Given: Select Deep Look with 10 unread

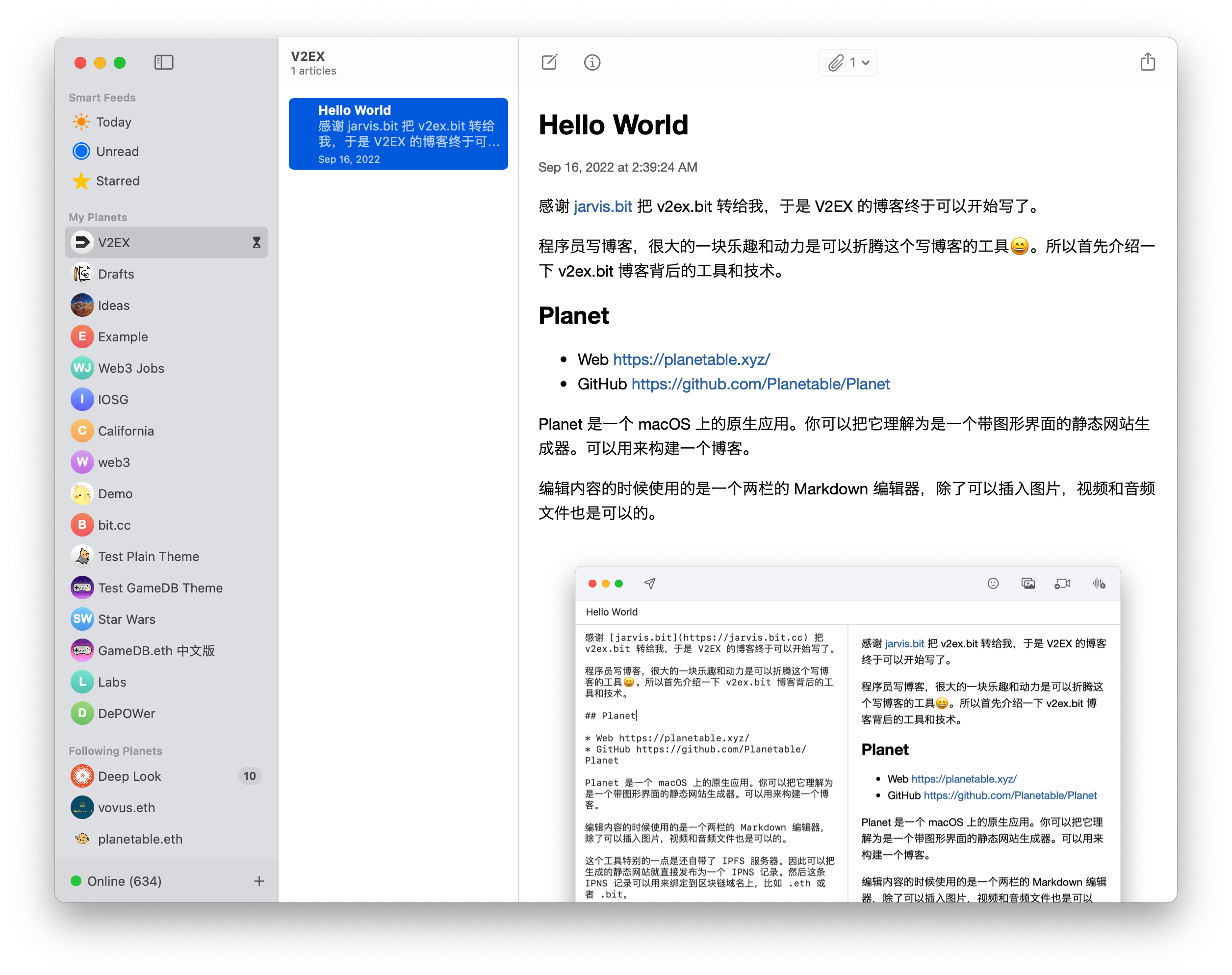Looking at the screenshot, I should pyautogui.click(x=129, y=776).
